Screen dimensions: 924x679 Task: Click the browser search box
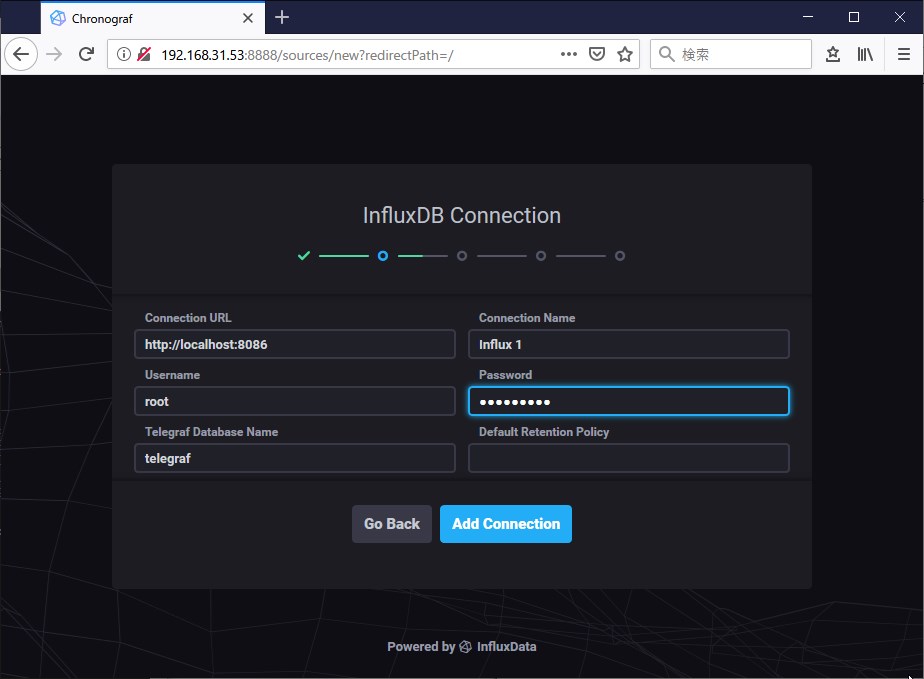click(731, 54)
